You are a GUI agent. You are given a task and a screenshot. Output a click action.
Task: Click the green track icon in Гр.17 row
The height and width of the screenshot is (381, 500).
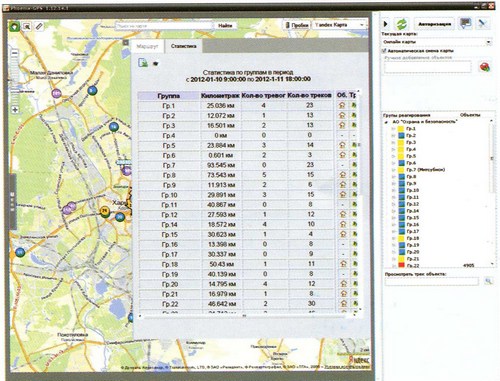pyautogui.click(x=355, y=254)
